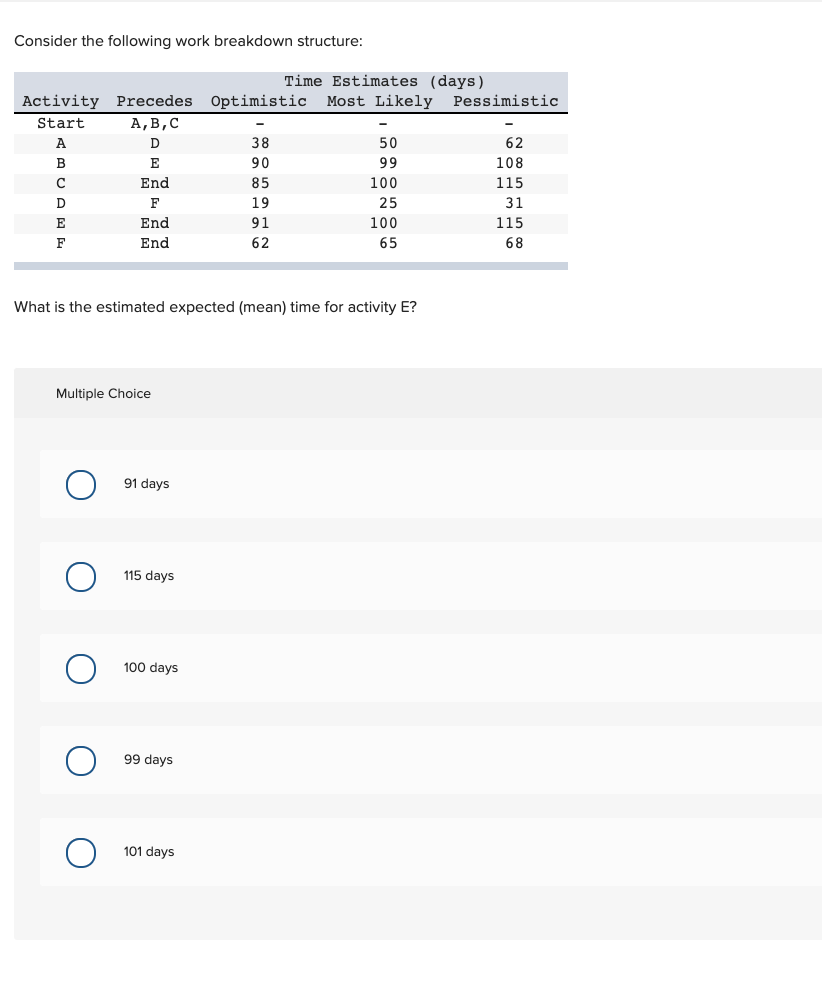Select the 91 days radio button
822x996 pixels.
[x=81, y=484]
